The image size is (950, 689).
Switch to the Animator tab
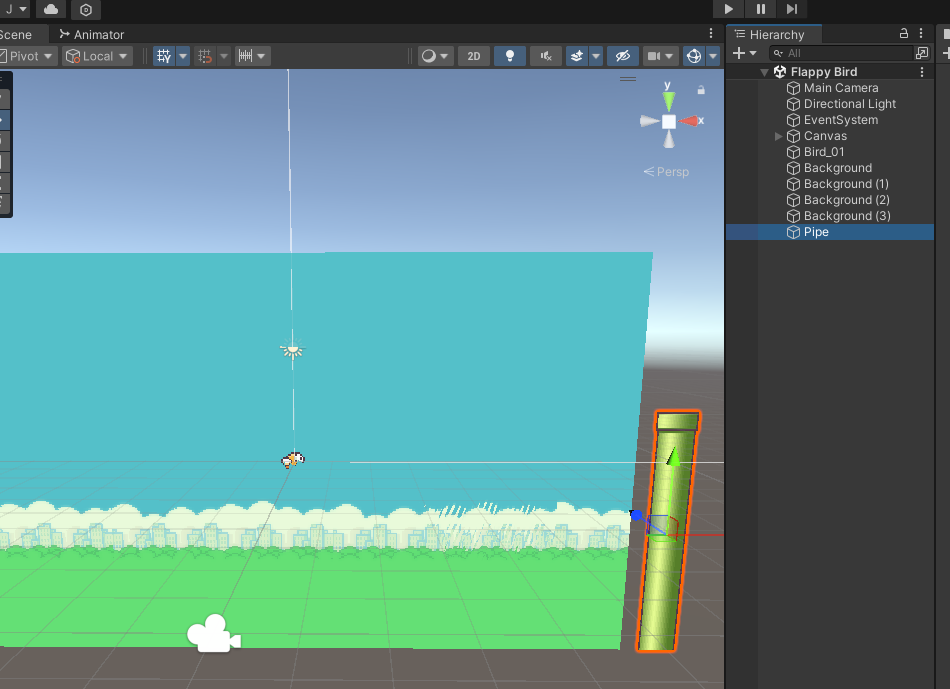tap(91, 35)
